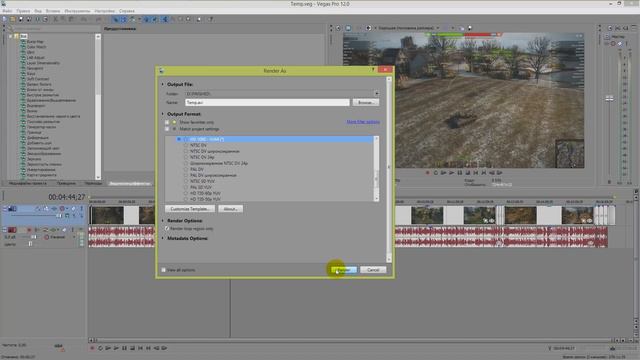
Task: Open the Инструменты menu
Action: pos(77,11)
